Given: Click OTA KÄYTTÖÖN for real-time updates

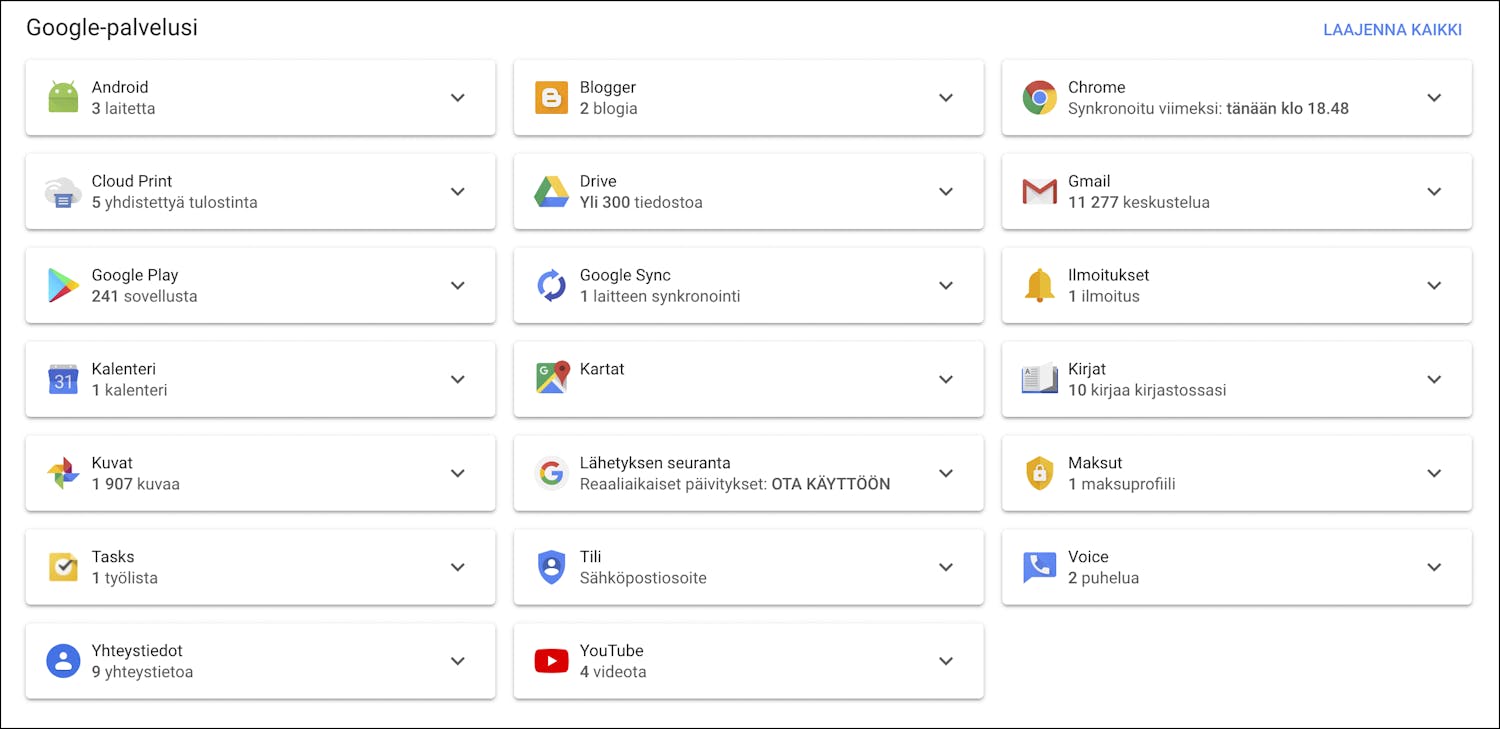Looking at the screenshot, I should [x=831, y=484].
